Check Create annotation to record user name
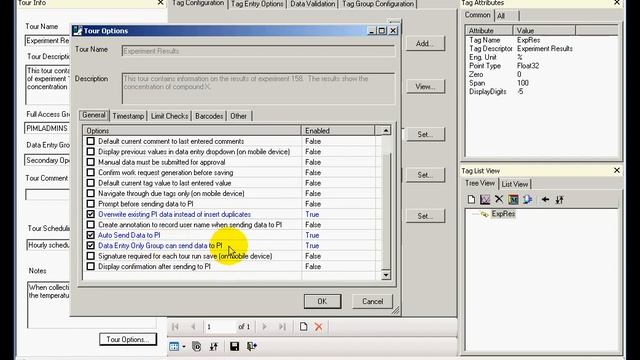 pos(91,225)
